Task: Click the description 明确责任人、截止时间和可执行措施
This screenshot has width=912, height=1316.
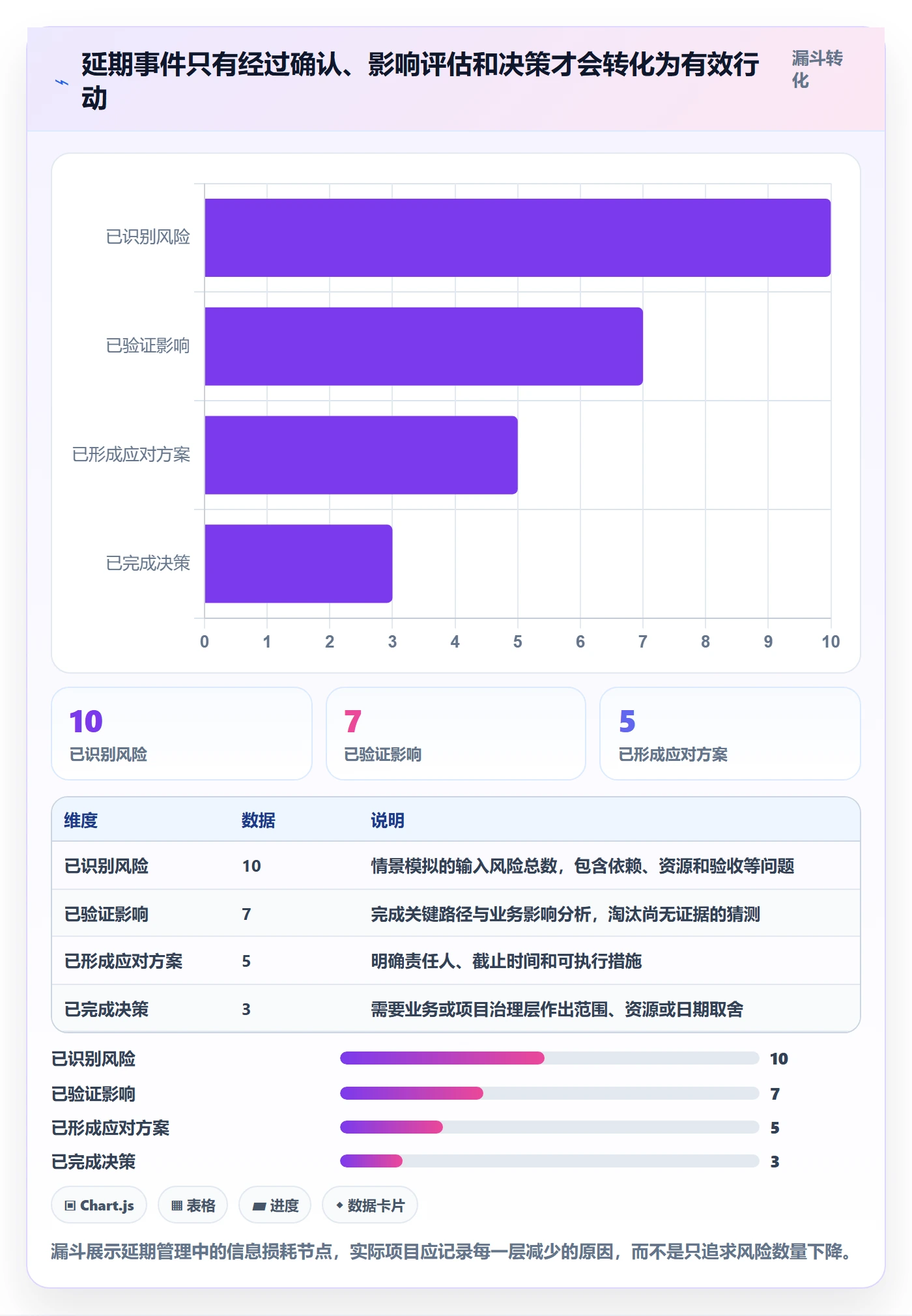Action: (x=506, y=961)
